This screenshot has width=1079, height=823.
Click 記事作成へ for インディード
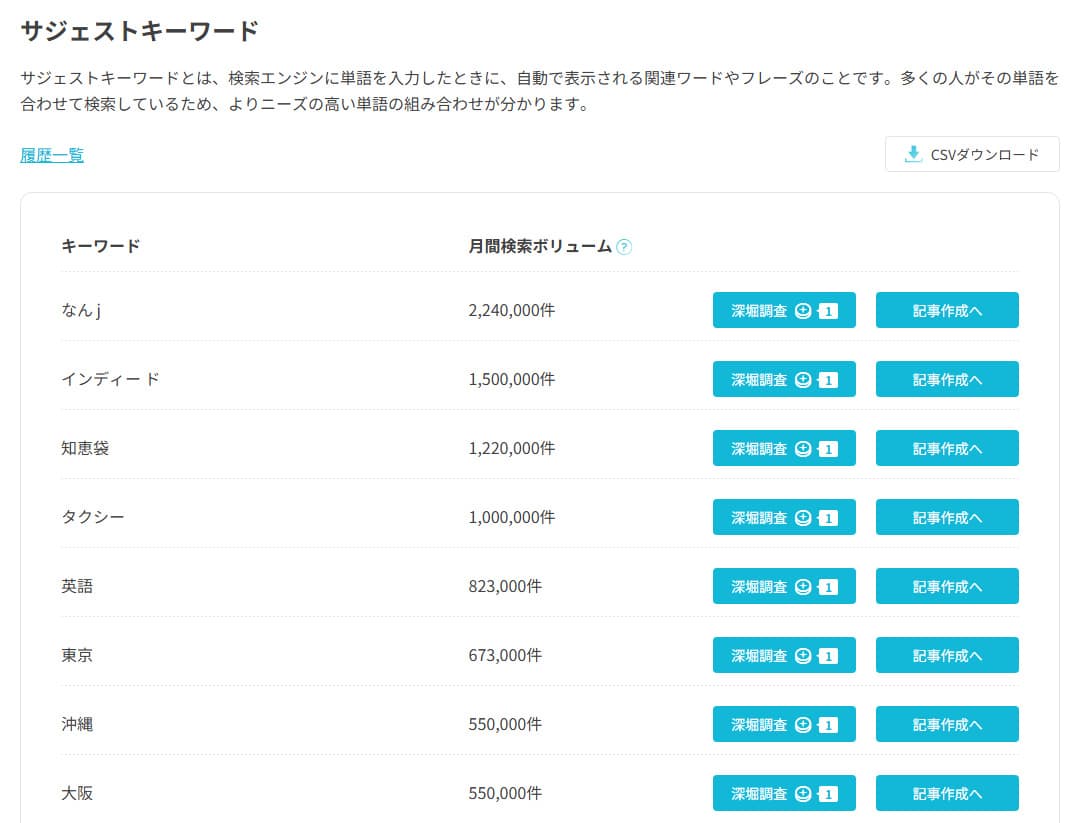click(x=946, y=379)
